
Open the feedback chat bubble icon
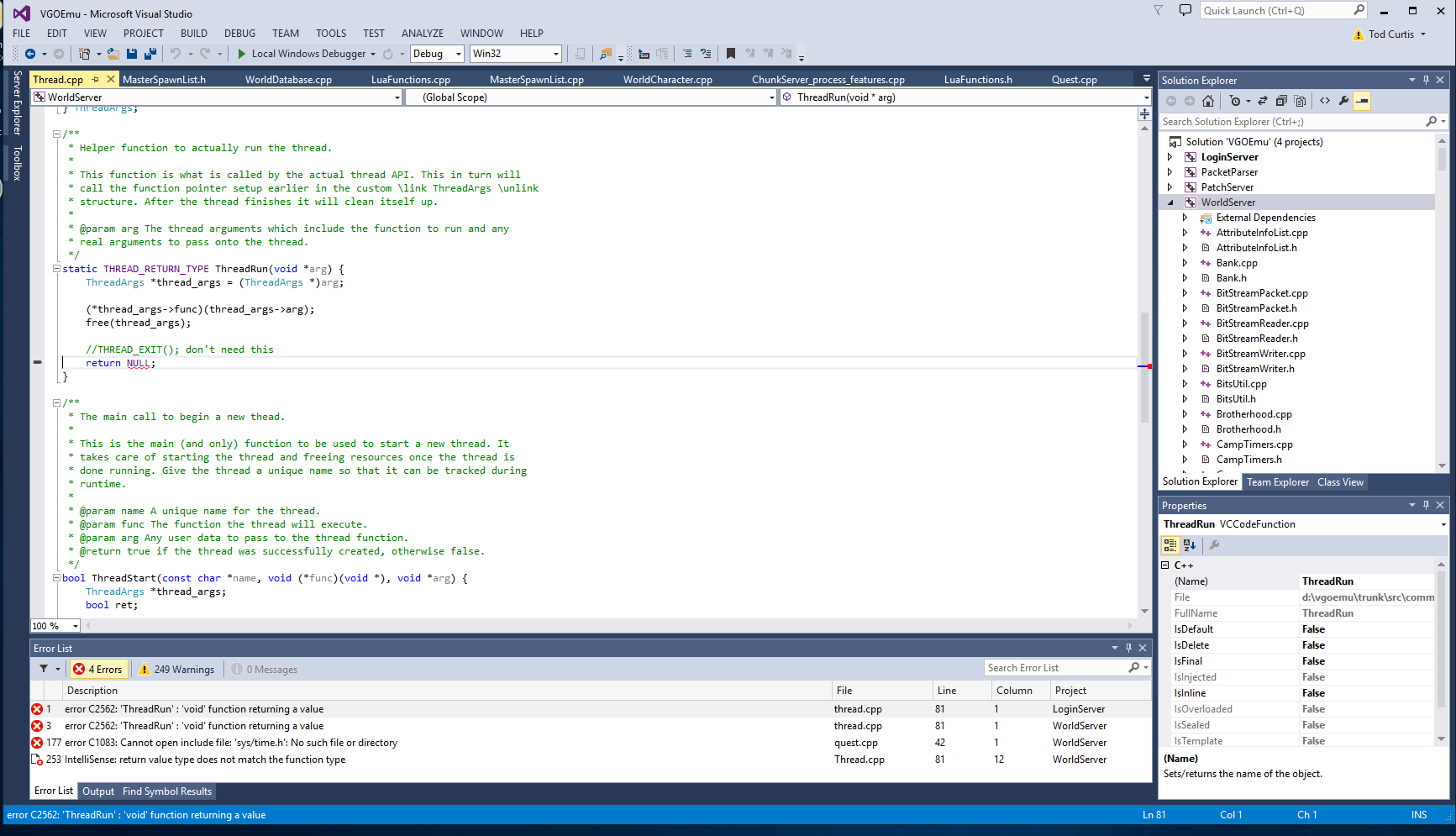coord(1185,11)
